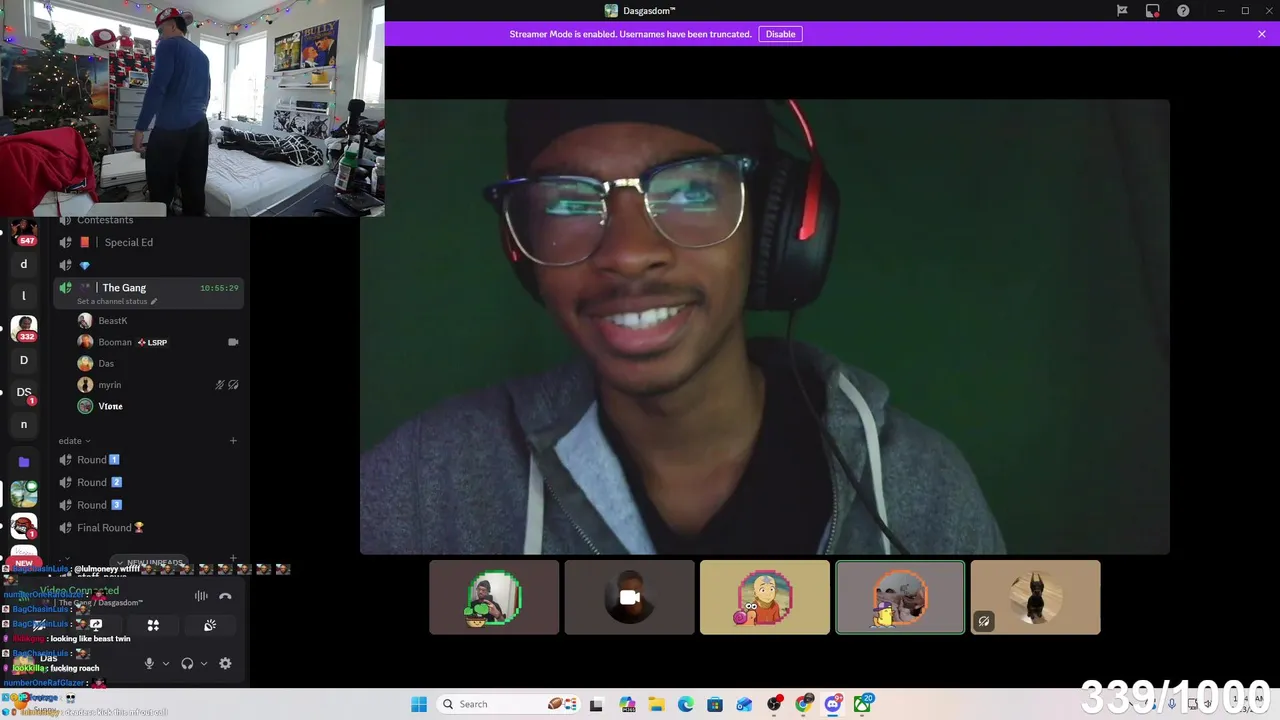Image resolution: width=1280 pixels, height=720 pixels.
Task: Select the dog avatar participant tile
Action: click(1035, 597)
